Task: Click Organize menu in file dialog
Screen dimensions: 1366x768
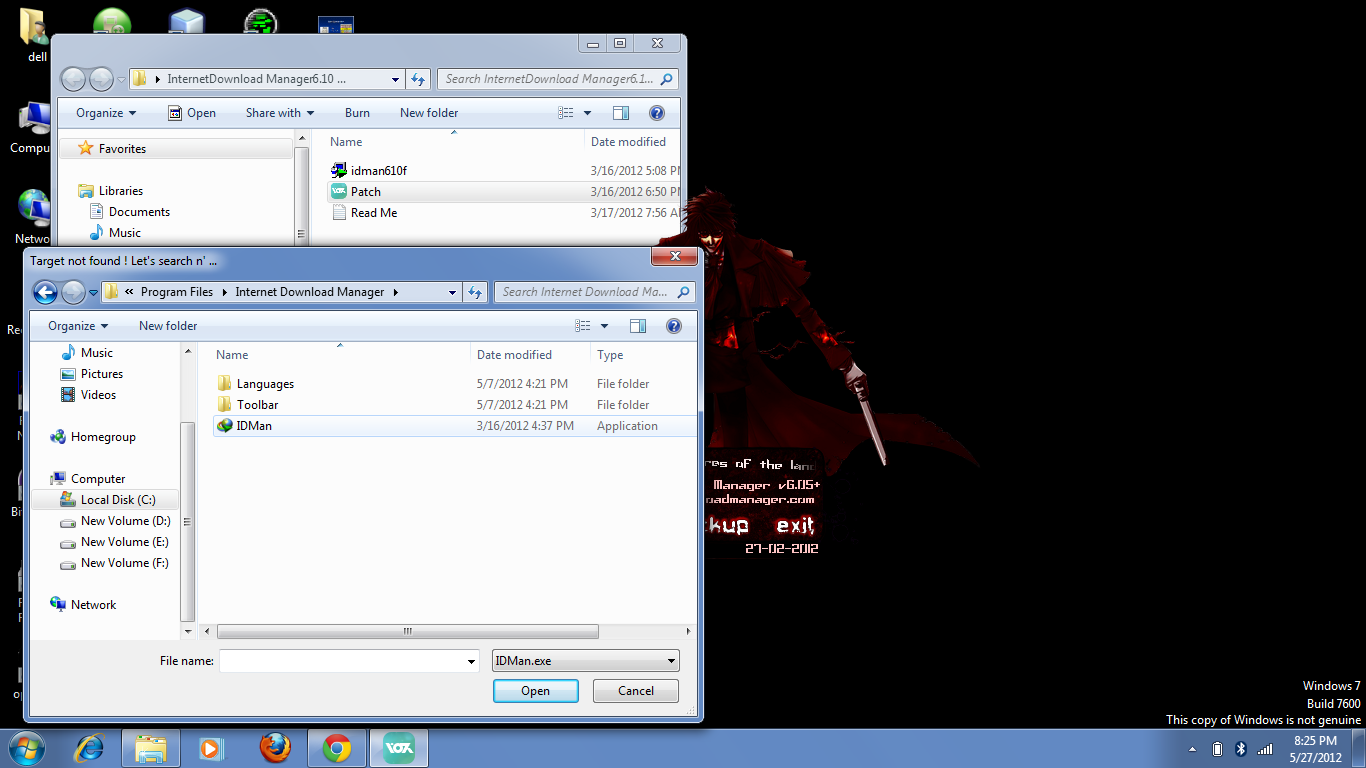Action: 78,326
